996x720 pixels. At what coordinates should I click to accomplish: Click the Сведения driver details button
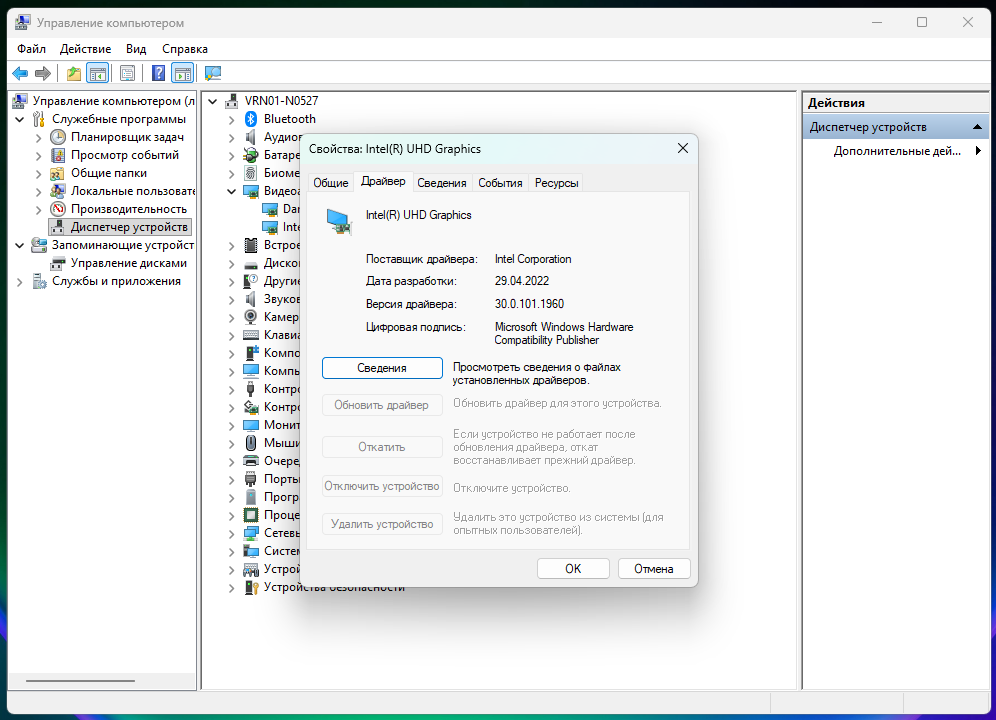click(x=382, y=368)
